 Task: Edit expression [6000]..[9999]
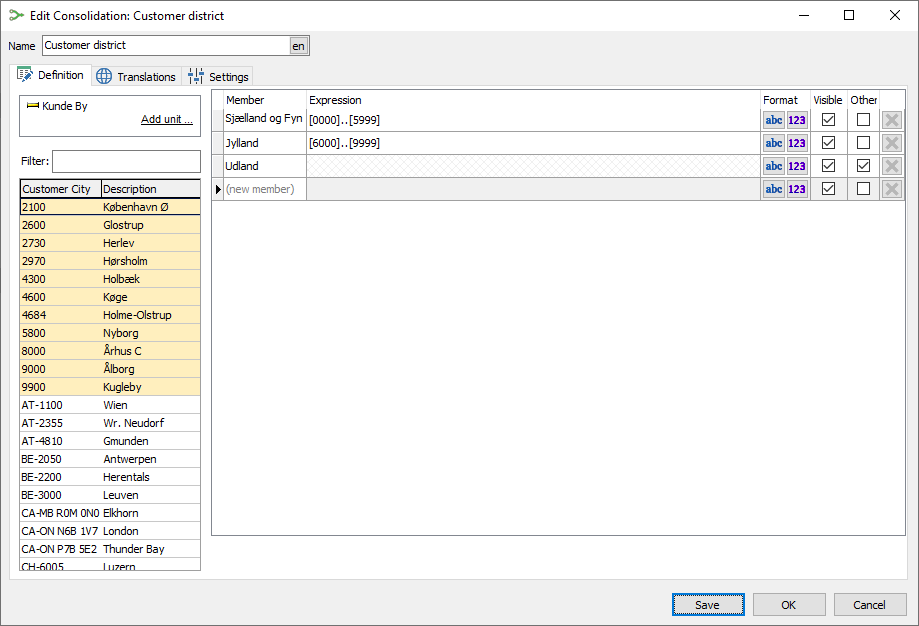click(533, 143)
